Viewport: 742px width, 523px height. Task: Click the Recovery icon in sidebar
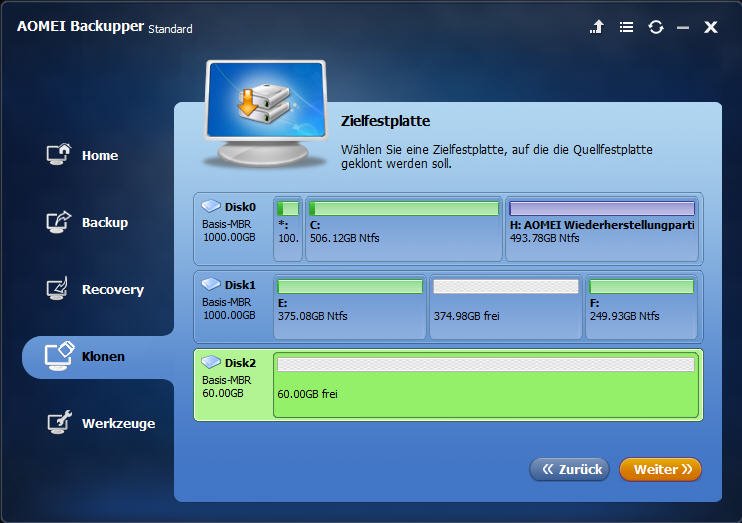tap(58, 288)
